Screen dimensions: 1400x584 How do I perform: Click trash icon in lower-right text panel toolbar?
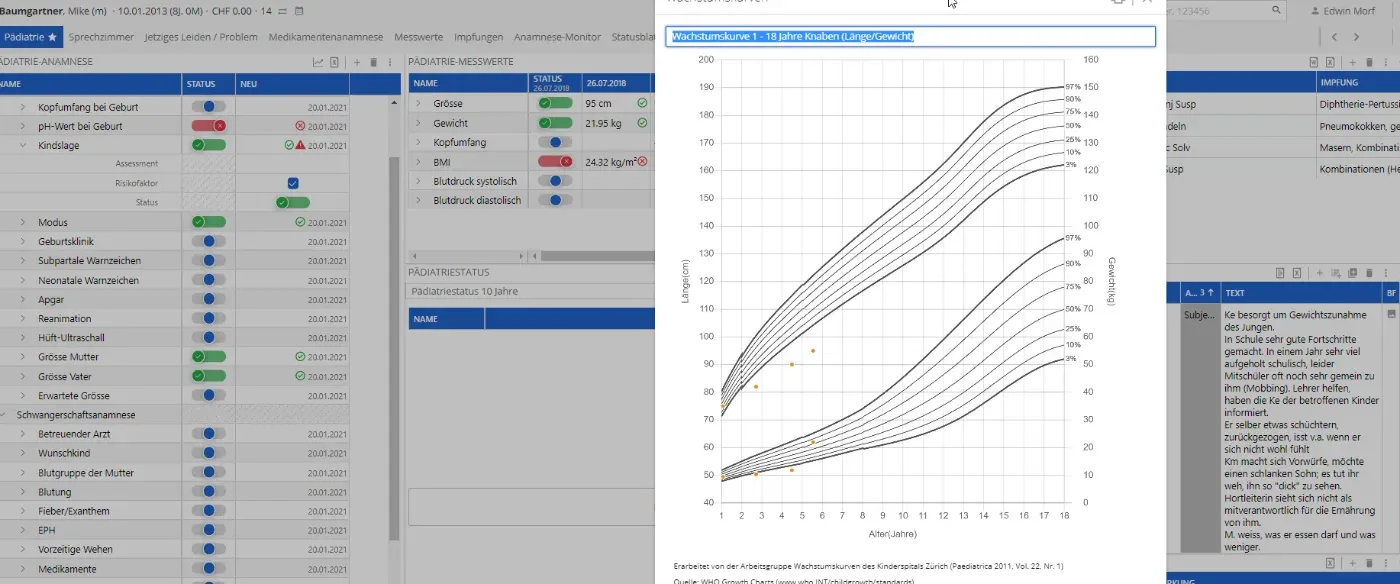1368,272
